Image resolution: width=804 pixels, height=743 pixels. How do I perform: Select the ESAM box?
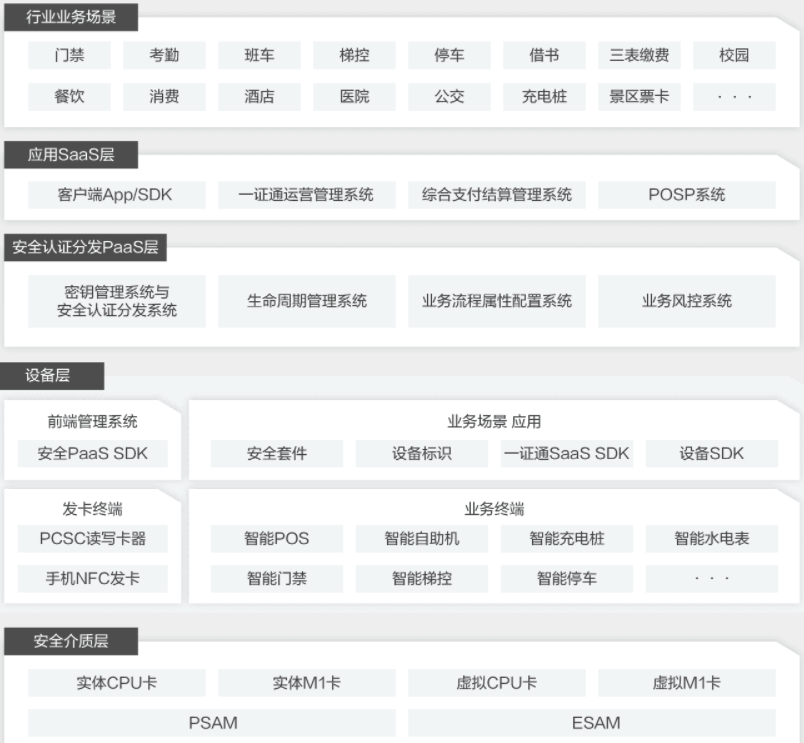click(x=592, y=723)
